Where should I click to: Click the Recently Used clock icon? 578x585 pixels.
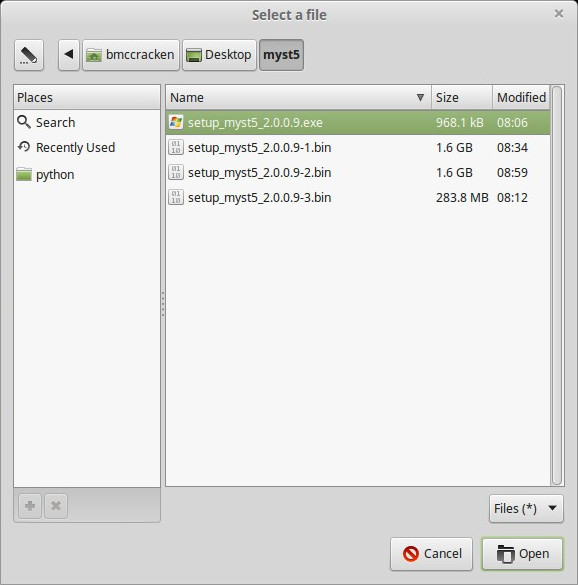point(24,146)
